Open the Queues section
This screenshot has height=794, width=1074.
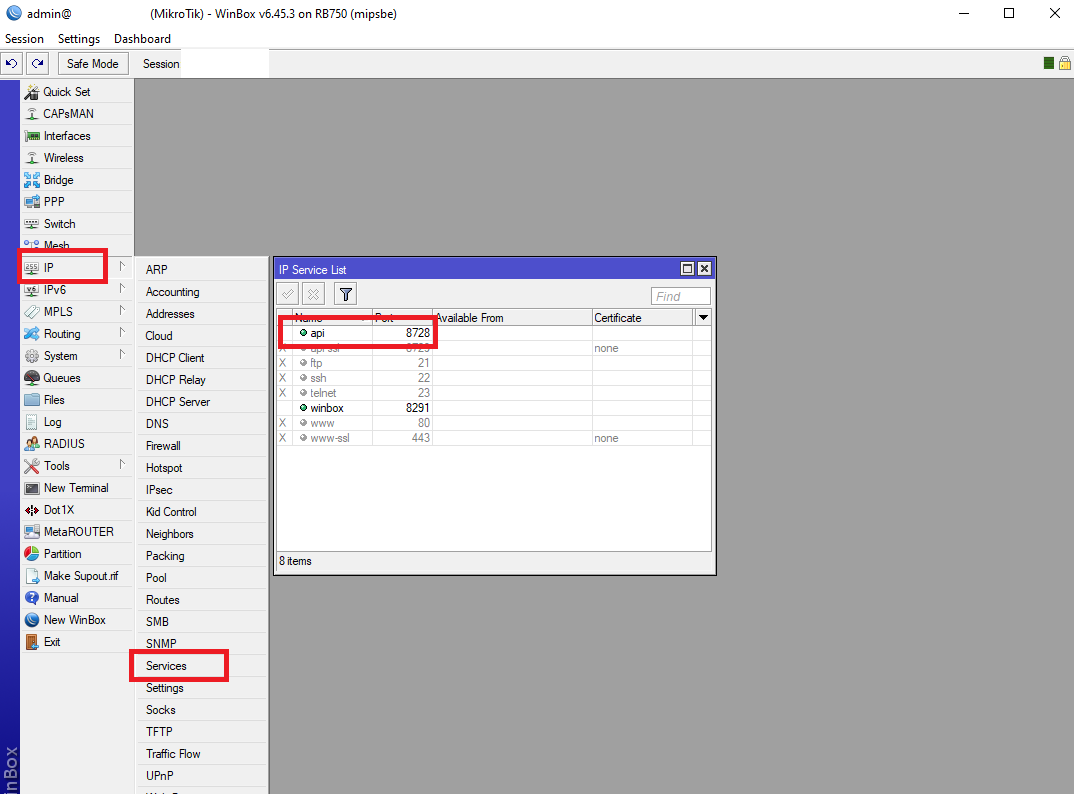[x=76, y=377]
